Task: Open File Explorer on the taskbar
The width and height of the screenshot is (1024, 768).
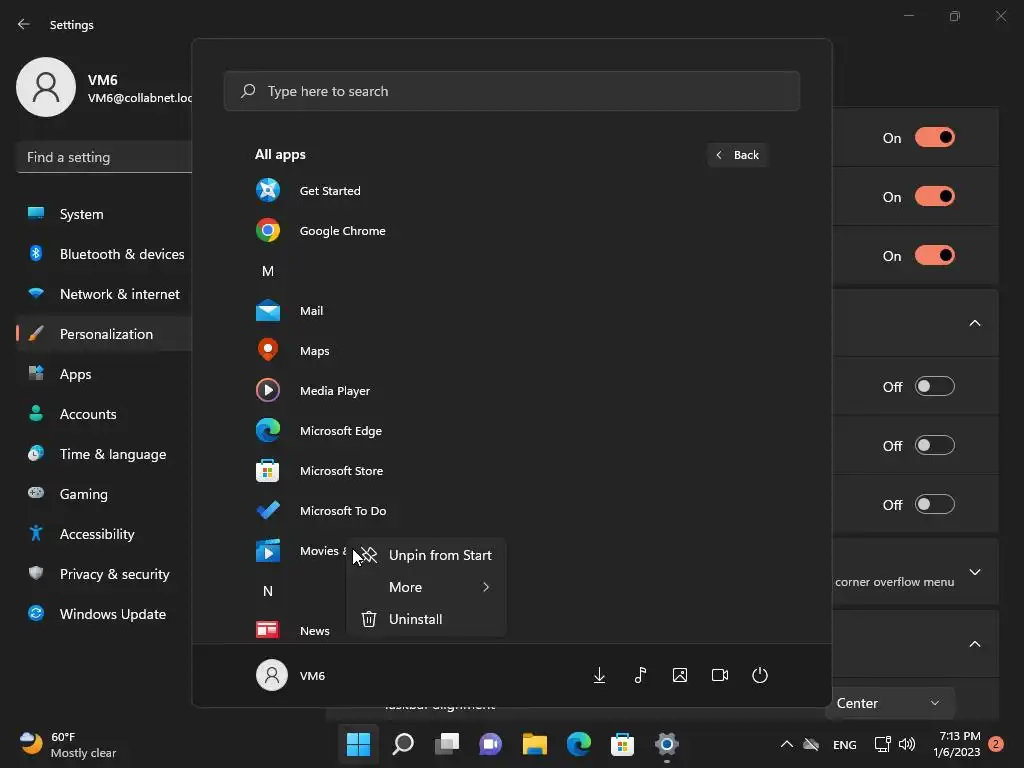Action: [x=534, y=744]
